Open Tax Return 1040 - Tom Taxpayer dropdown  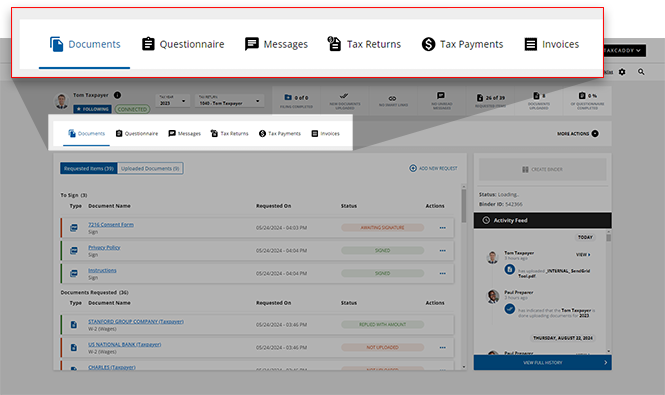[229, 101]
